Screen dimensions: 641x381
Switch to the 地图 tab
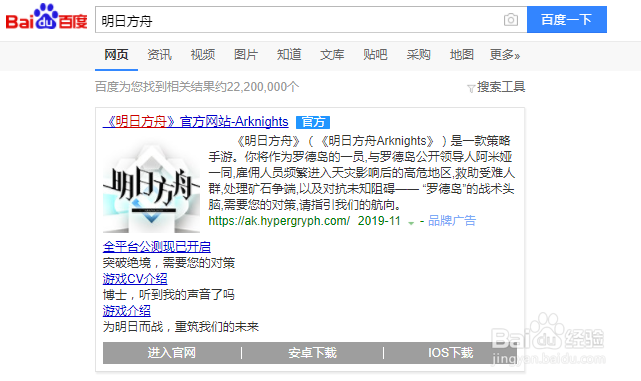click(x=462, y=55)
